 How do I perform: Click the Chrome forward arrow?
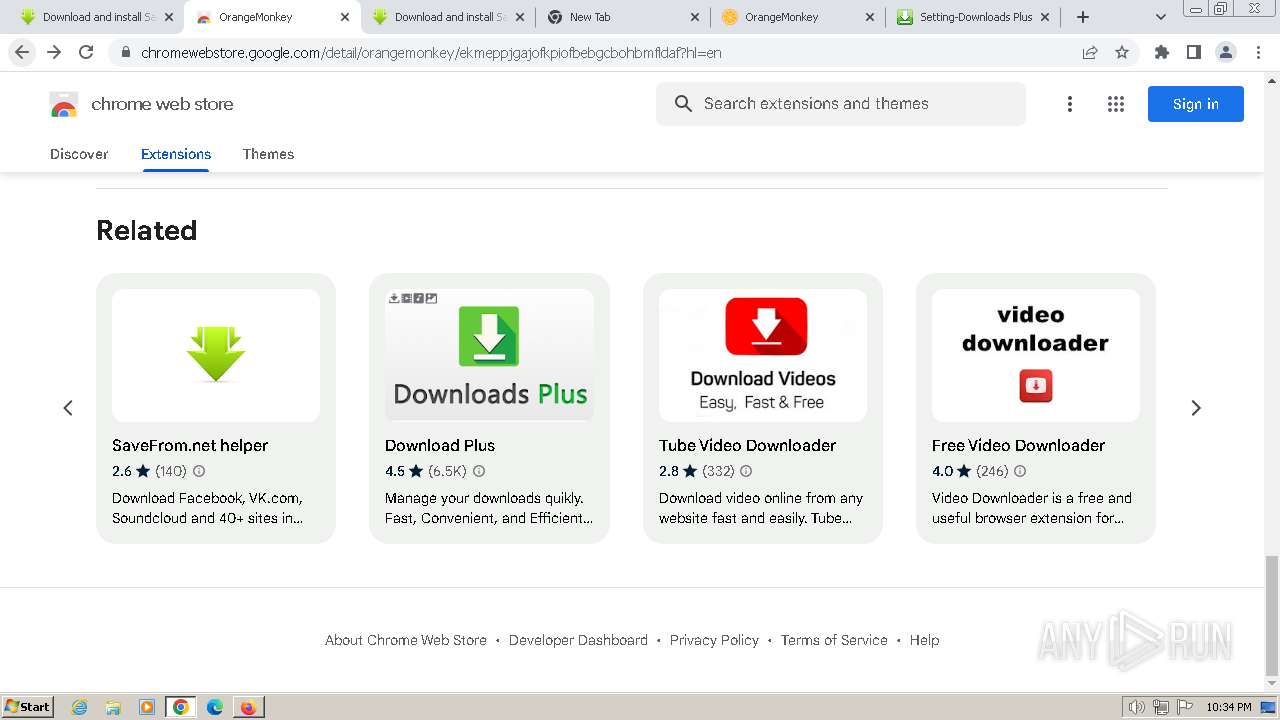pyautogui.click(x=54, y=52)
